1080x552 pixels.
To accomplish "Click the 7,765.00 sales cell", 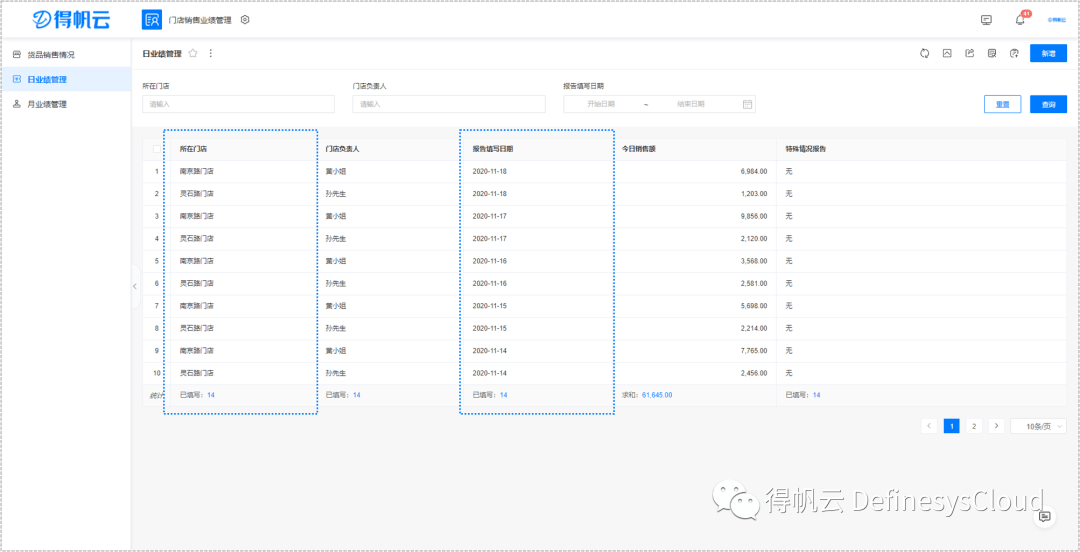I will pyautogui.click(x=754, y=350).
